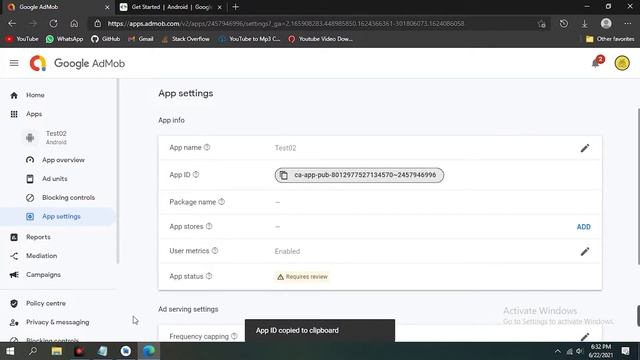Open the notifications bell
This screenshot has width=640, height=360.
[596, 63]
